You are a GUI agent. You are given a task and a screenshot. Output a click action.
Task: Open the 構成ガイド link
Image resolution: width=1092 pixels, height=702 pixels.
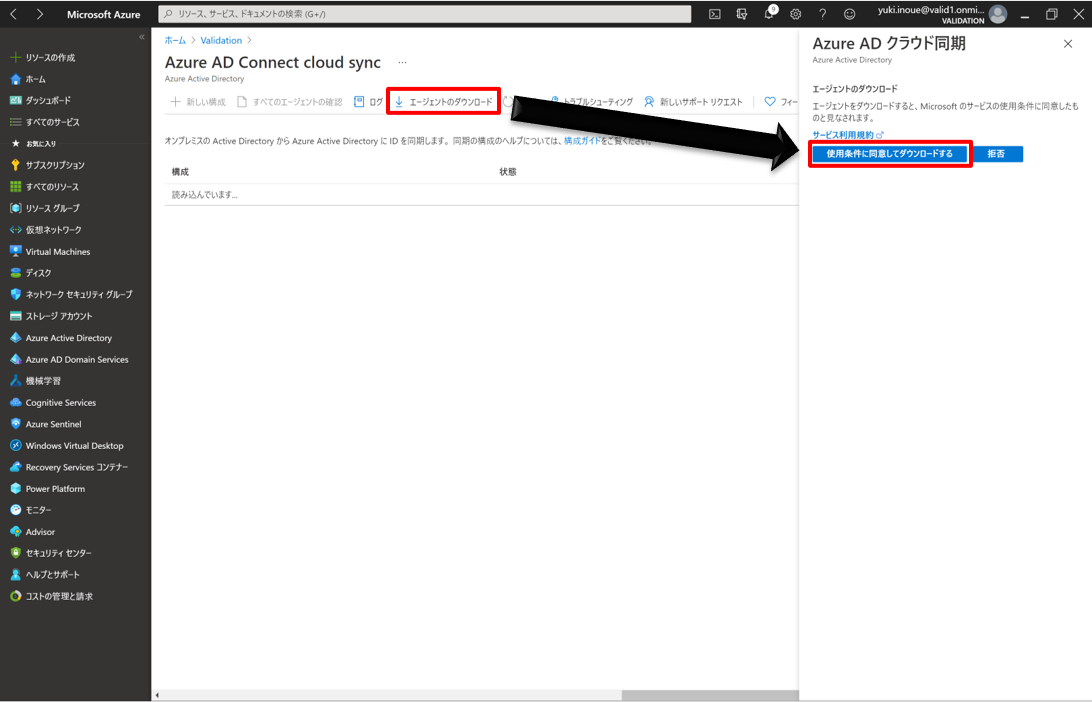[582, 141]
